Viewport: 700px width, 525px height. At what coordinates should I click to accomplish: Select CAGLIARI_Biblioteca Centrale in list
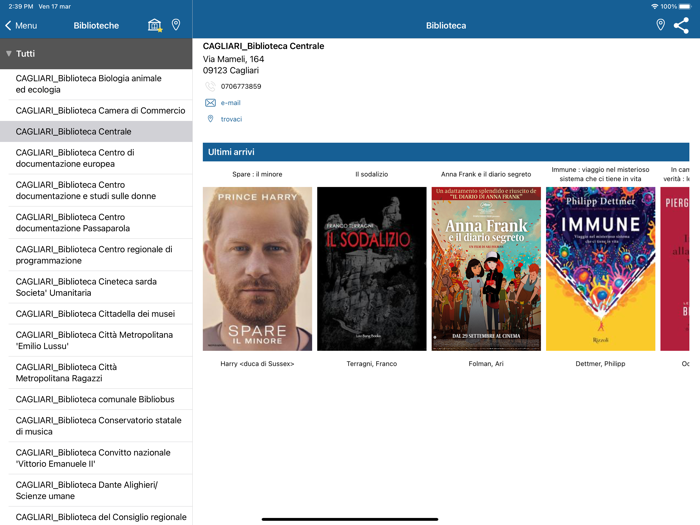pyautogui.click(x=96, y=131)
